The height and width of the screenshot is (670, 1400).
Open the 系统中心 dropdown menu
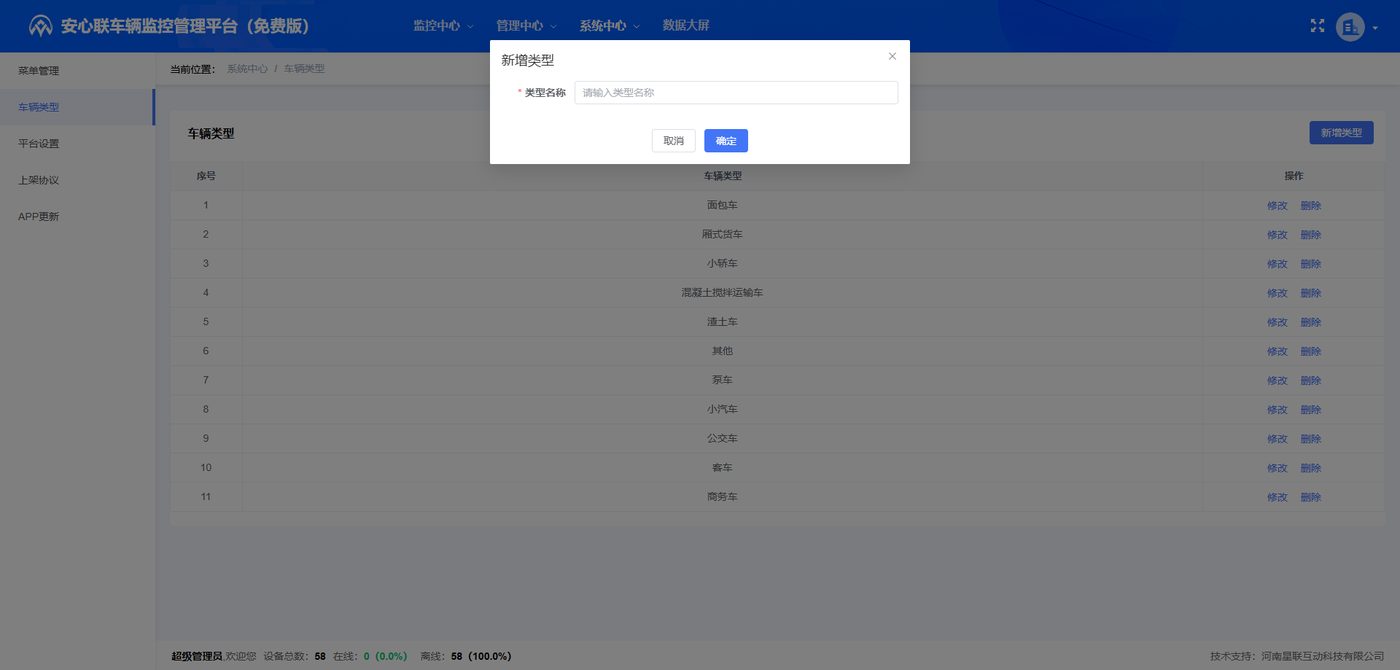pos(609,26)
